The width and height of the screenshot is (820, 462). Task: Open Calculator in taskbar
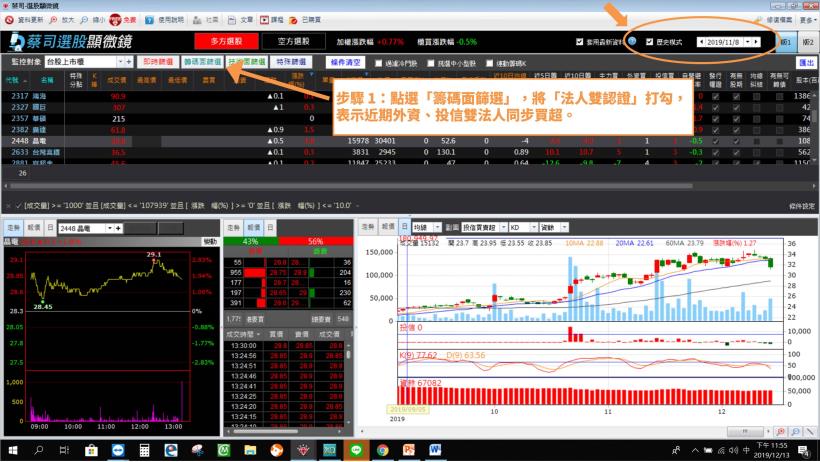pos(144,450)
